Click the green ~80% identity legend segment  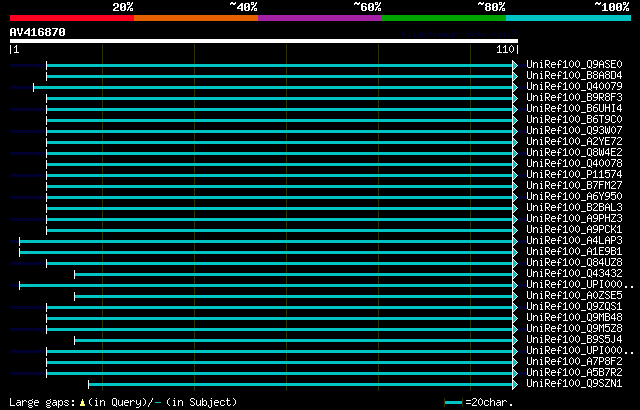pyautogui.click(x=444, y=18)
